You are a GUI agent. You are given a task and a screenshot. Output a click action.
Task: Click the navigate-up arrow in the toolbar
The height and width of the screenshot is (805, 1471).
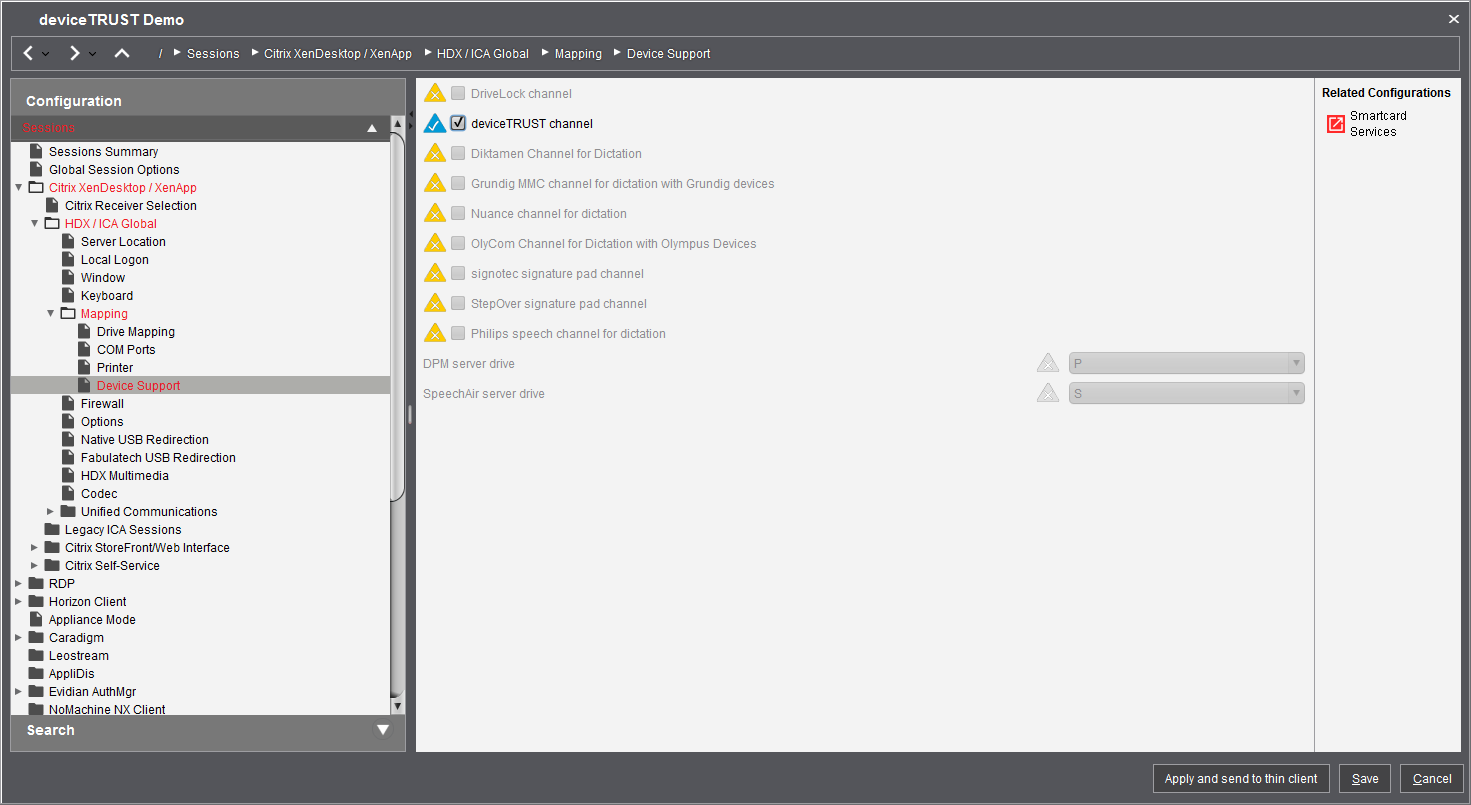tap(121, 52)
